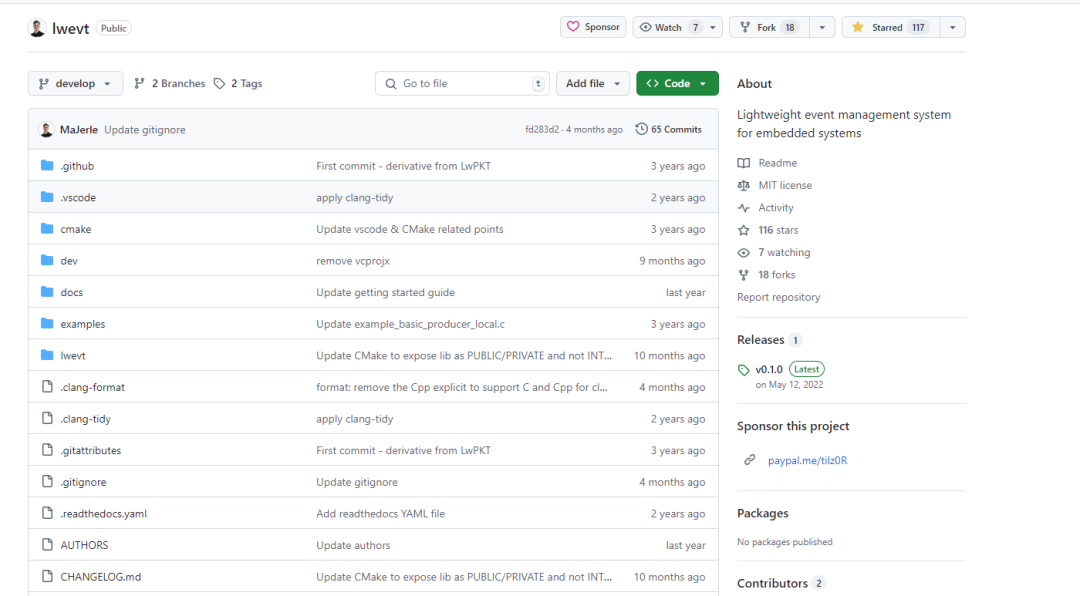Expand the develop branch dropdown
The image size is (1080, 596).
point(75,84)
